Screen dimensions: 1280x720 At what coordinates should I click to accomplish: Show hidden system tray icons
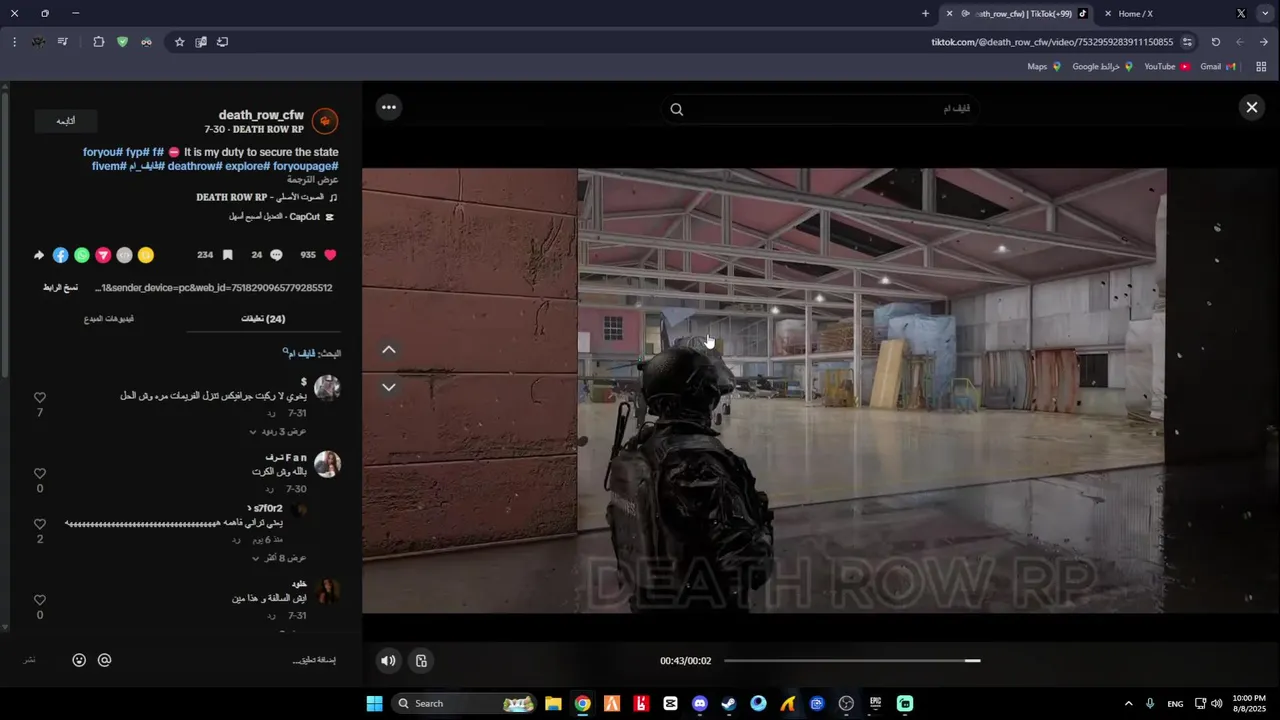(1129, 704)
